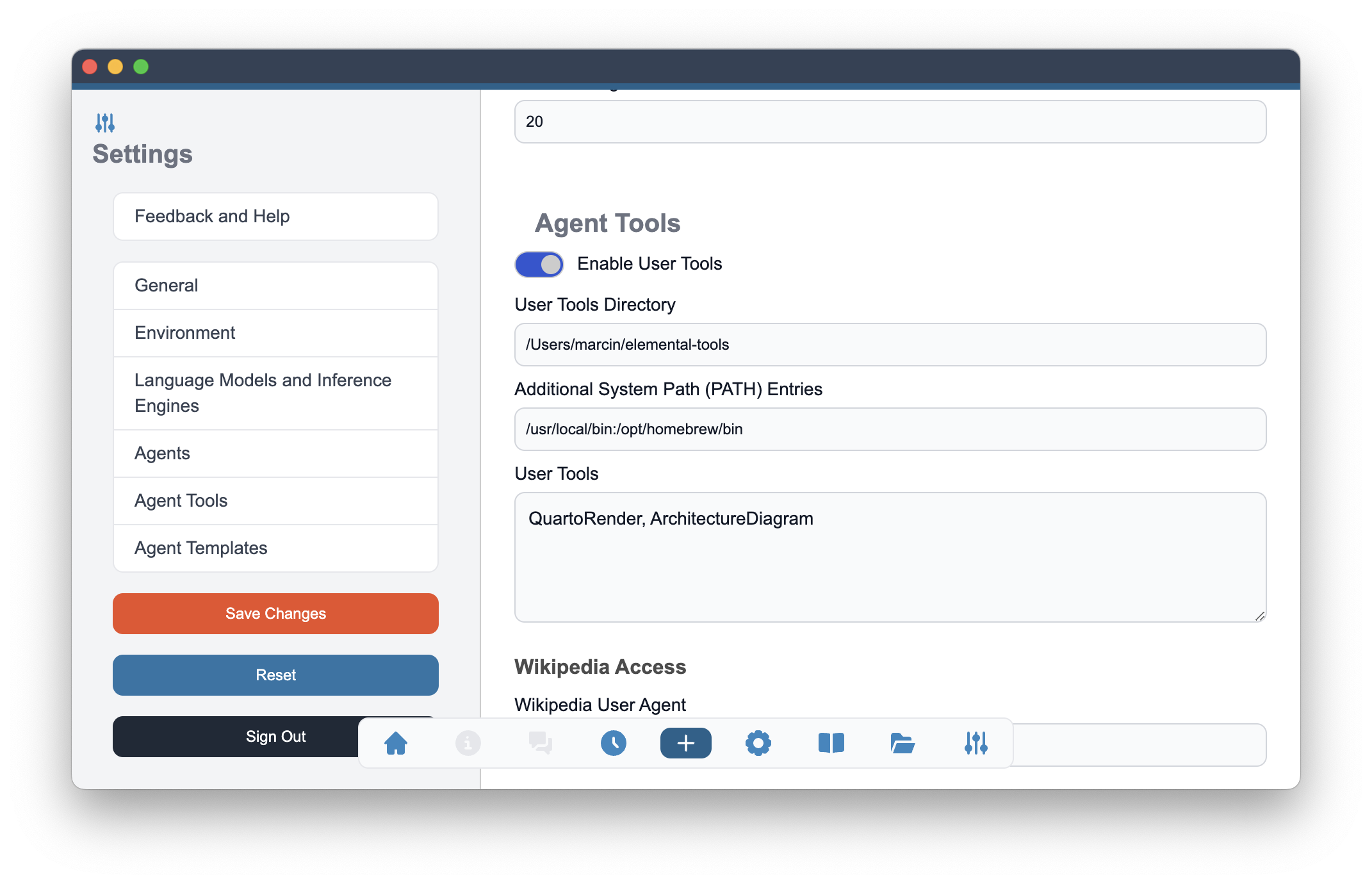Select General settings section

click(x=275, y=286)
